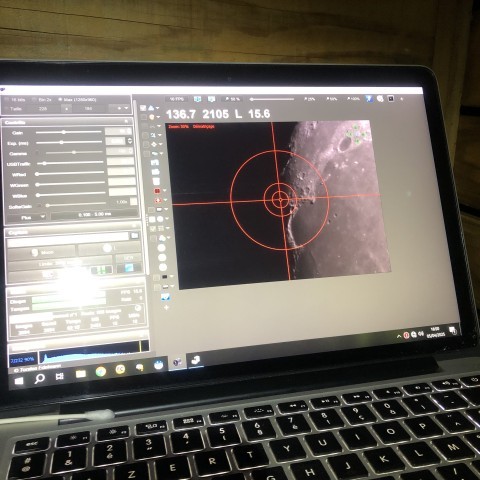Image resolution: width=480 pixels, height=480 pixels.
Task: Open the Windows Start menu
Action: click(19, 381)
